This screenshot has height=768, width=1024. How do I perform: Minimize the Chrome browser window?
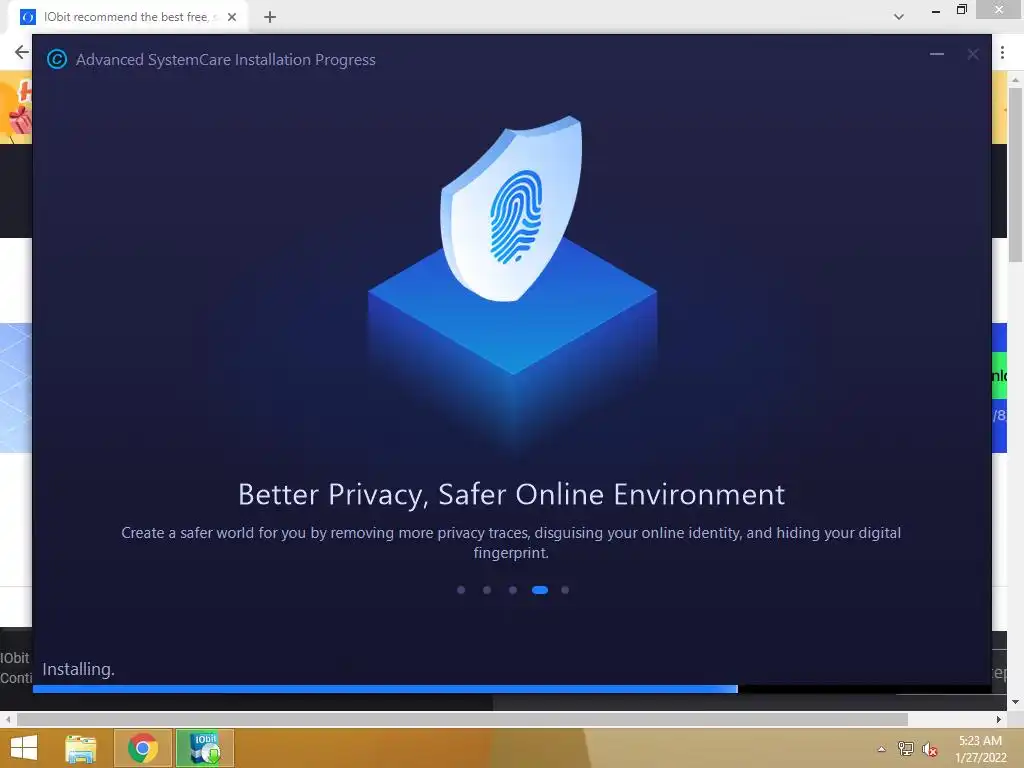[x=936, y=11]
